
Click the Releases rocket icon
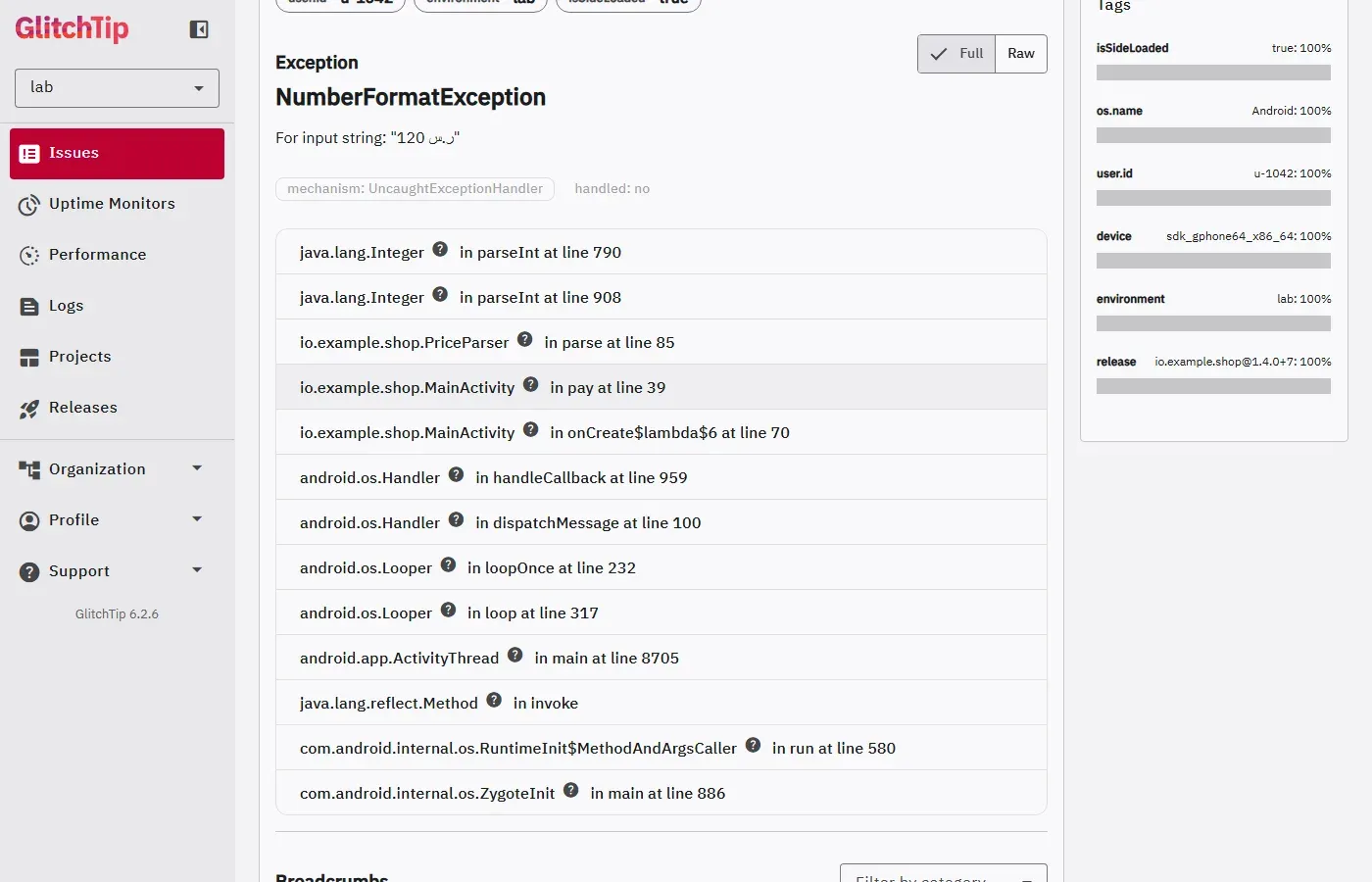click(x=29, y=409)
